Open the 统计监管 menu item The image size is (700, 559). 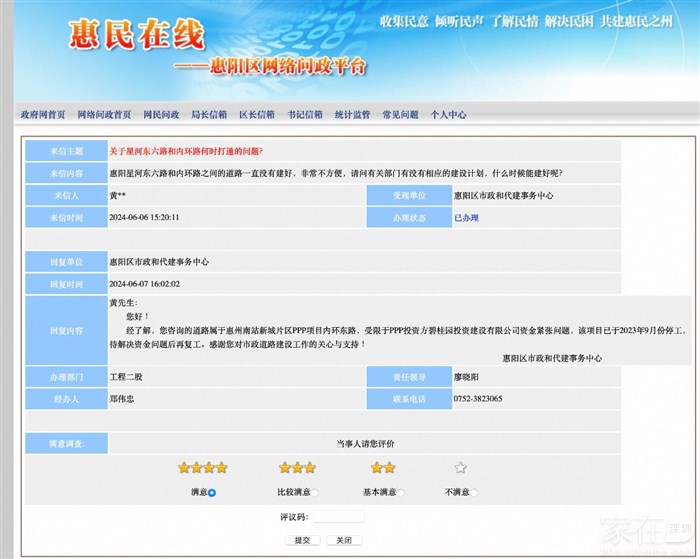(352, 115)
